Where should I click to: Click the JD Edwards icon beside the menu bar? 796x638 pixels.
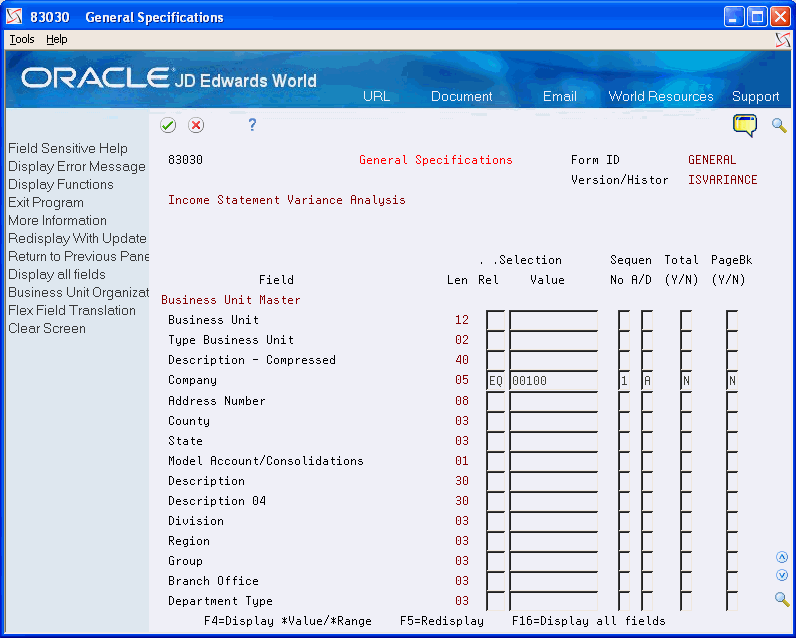(x=783, y=40)
